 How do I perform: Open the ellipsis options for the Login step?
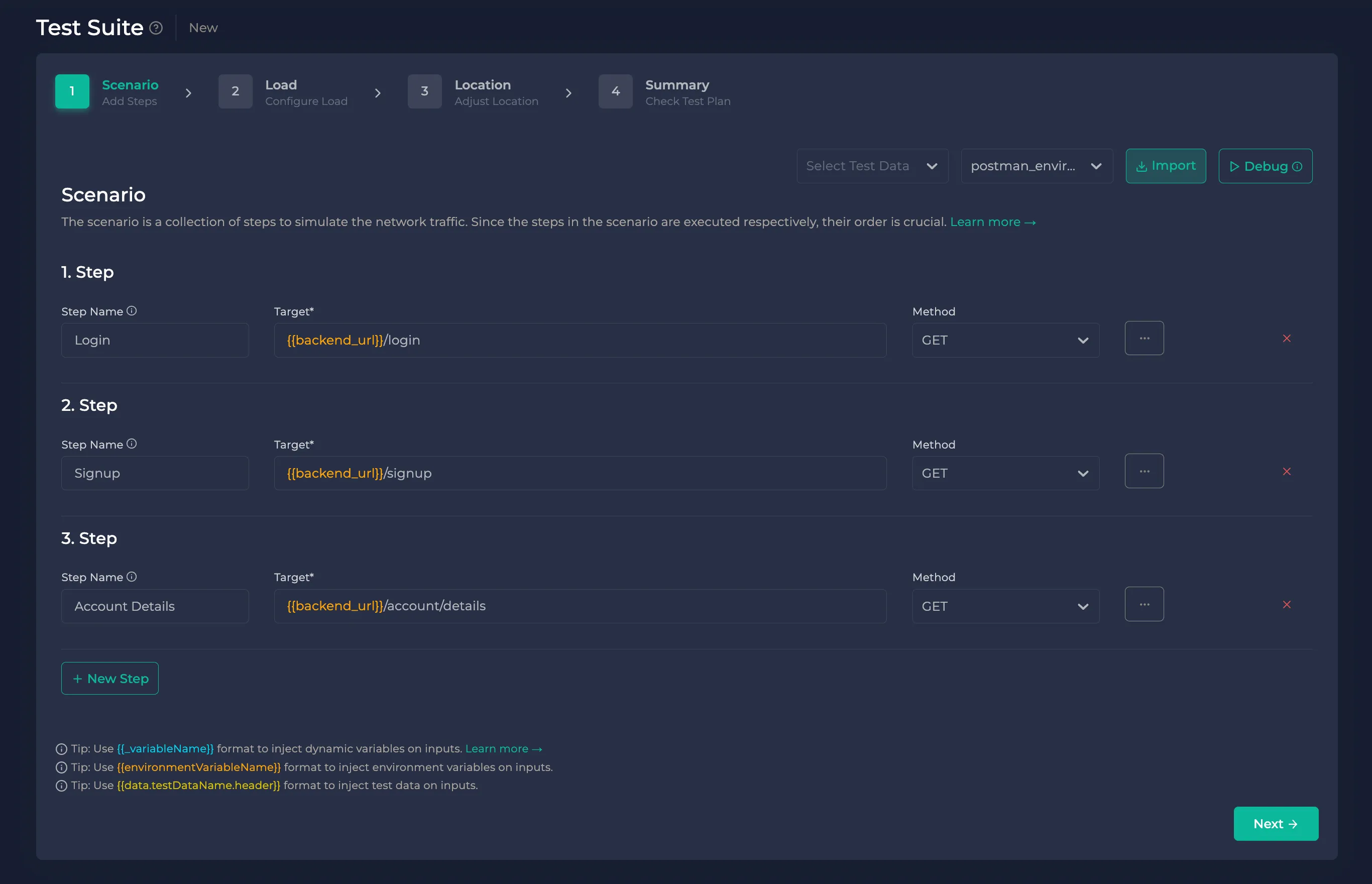point(1144,338)
